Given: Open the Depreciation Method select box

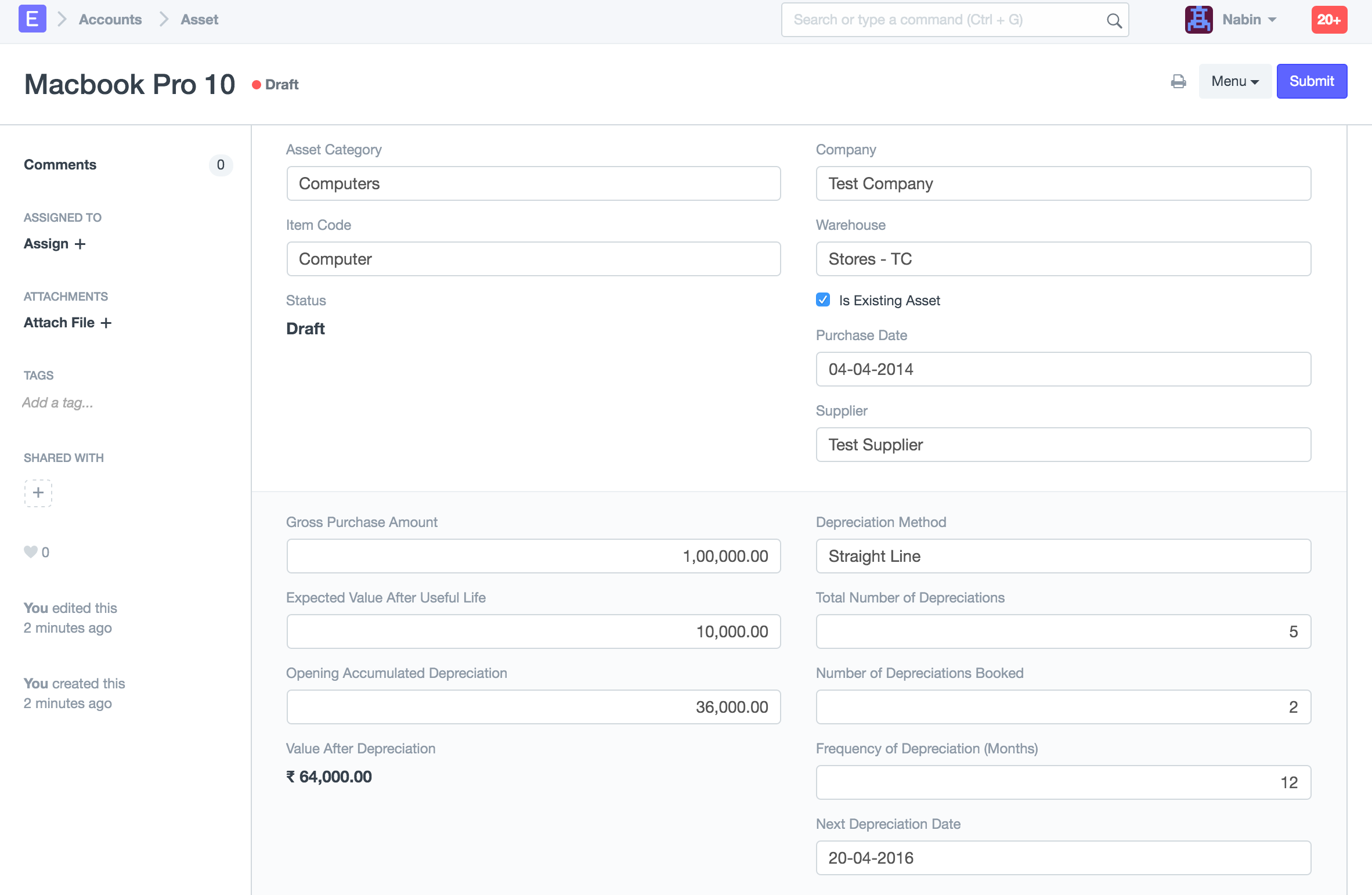Looking at the screenshot, I should pyautogui.click(x=1063, y=556).
